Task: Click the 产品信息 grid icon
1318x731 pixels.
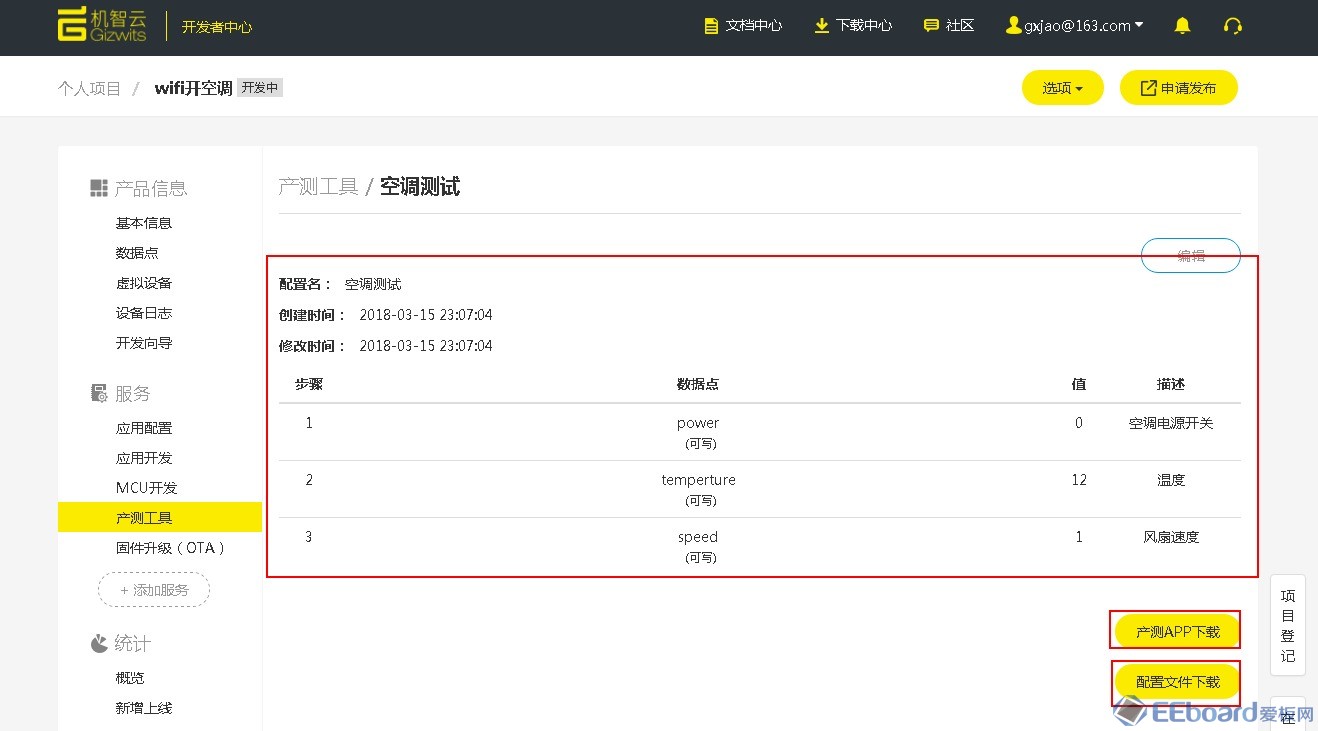Action: (99, 188)
